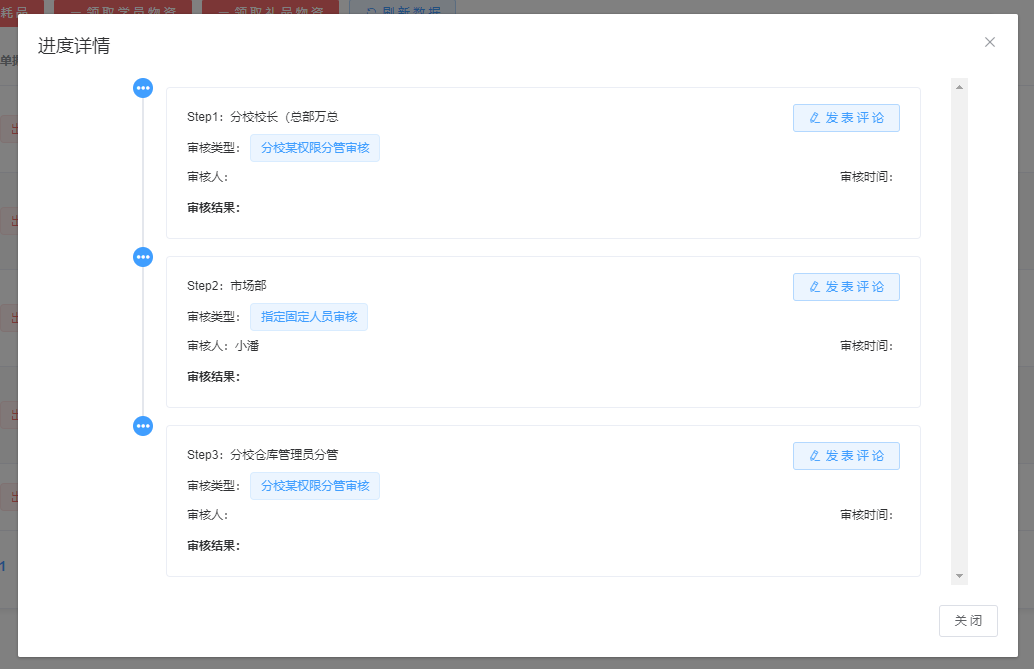This screenshot has height=669, width=1034.
Task: Open 发表评论 for Step2 市场部
Action: pos(846,287)
